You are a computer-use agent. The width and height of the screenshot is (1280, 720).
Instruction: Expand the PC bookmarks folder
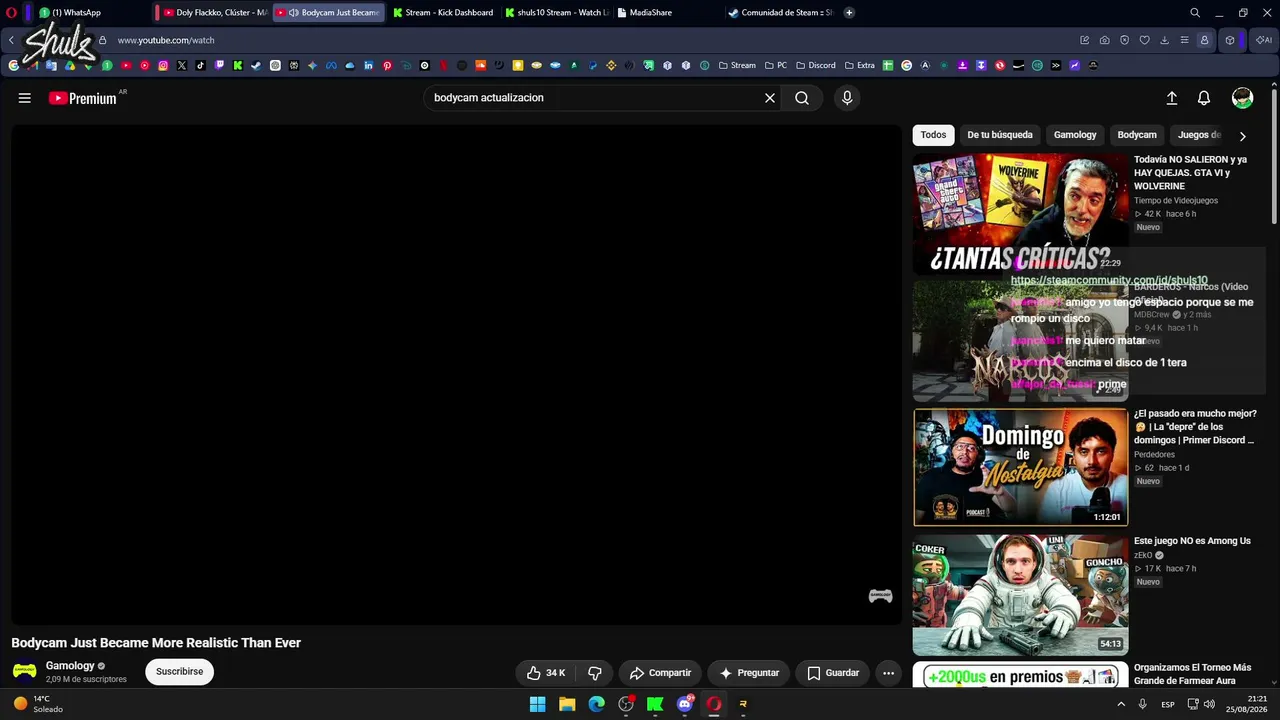tap(775, 65)
